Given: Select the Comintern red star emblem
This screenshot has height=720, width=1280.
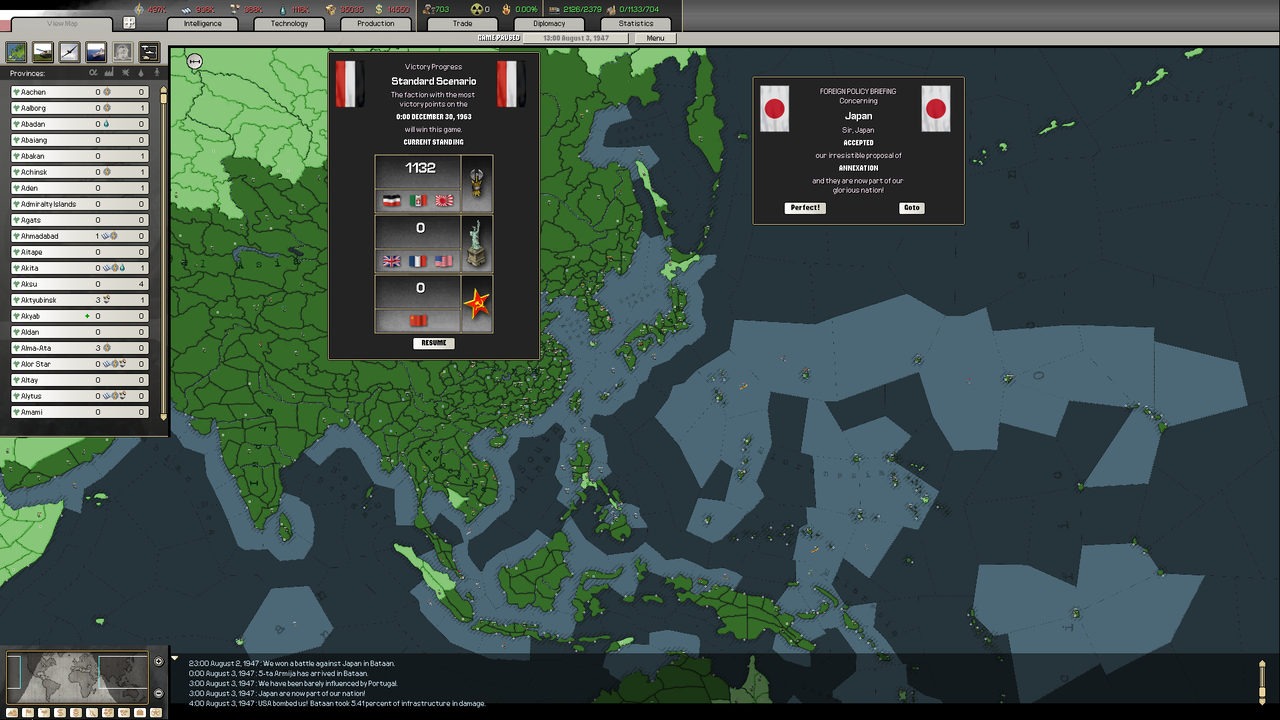Looking at the screenshot, I should point(477,304).
